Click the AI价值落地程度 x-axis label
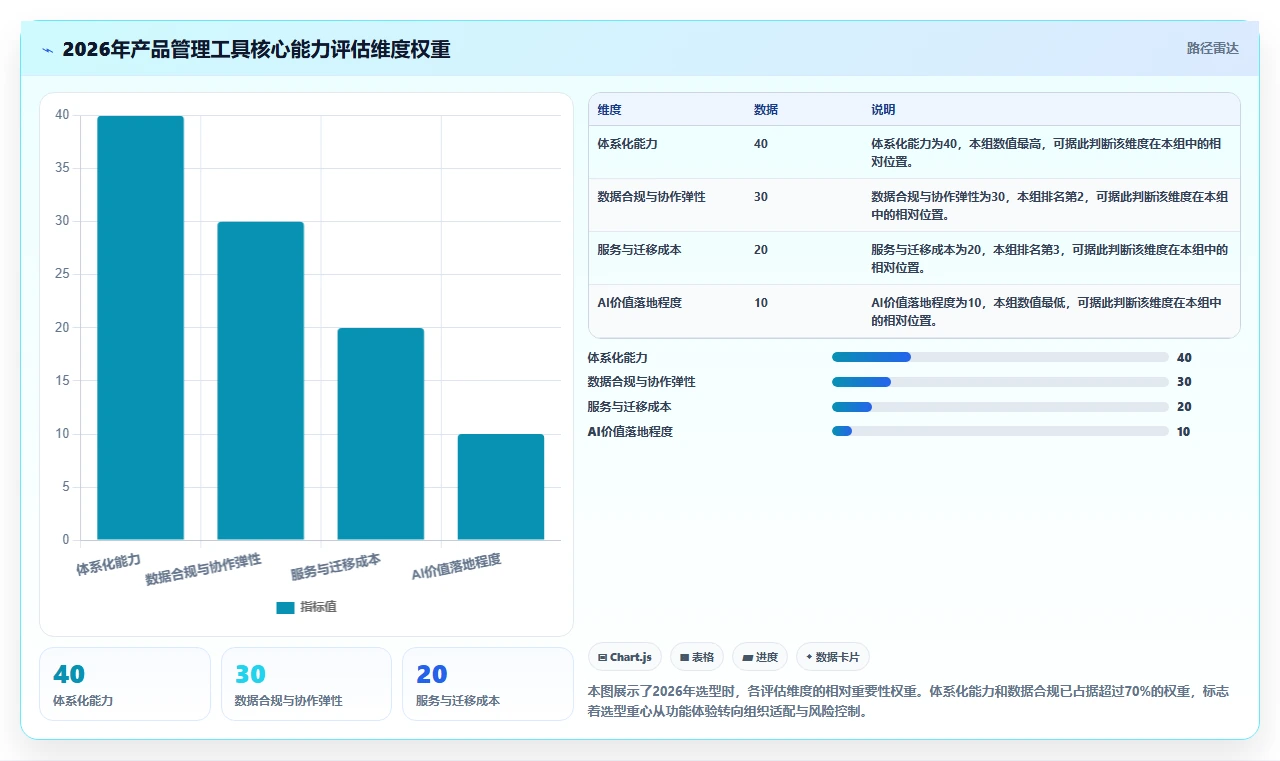Viewport: 1280px width, 761px height. pyautogui.click(x=456, y=567)
